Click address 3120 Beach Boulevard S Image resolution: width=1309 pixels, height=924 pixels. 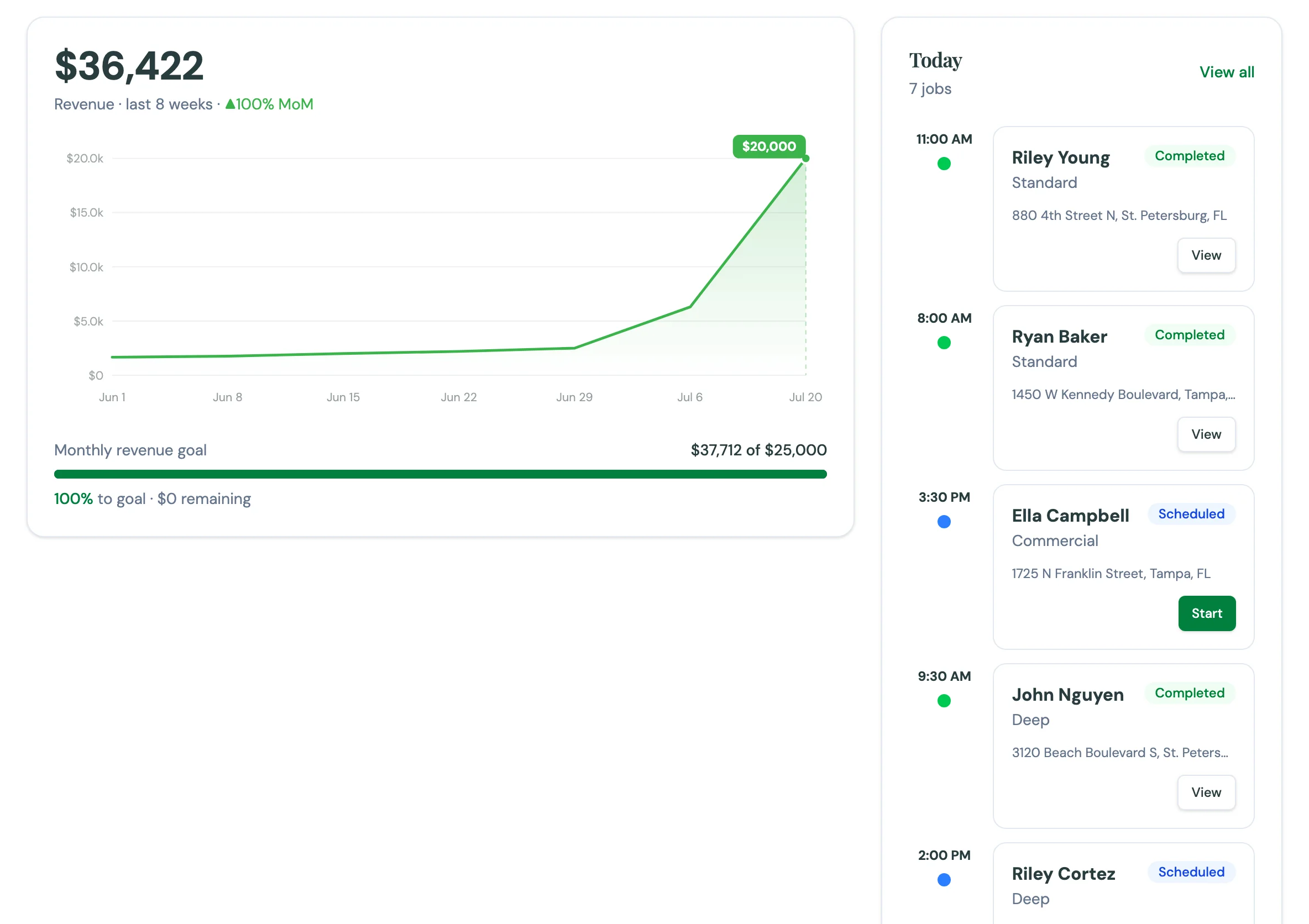click(1120, 753)
